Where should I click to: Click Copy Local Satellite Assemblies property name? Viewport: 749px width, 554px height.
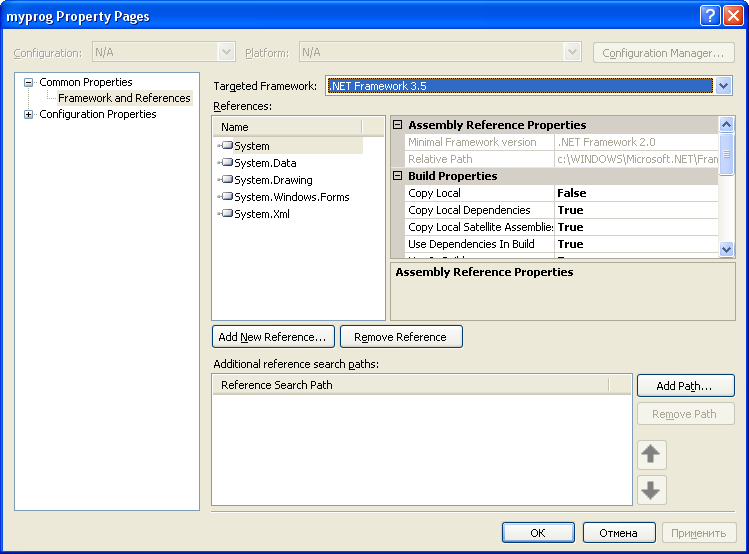[x=480, y=227]
